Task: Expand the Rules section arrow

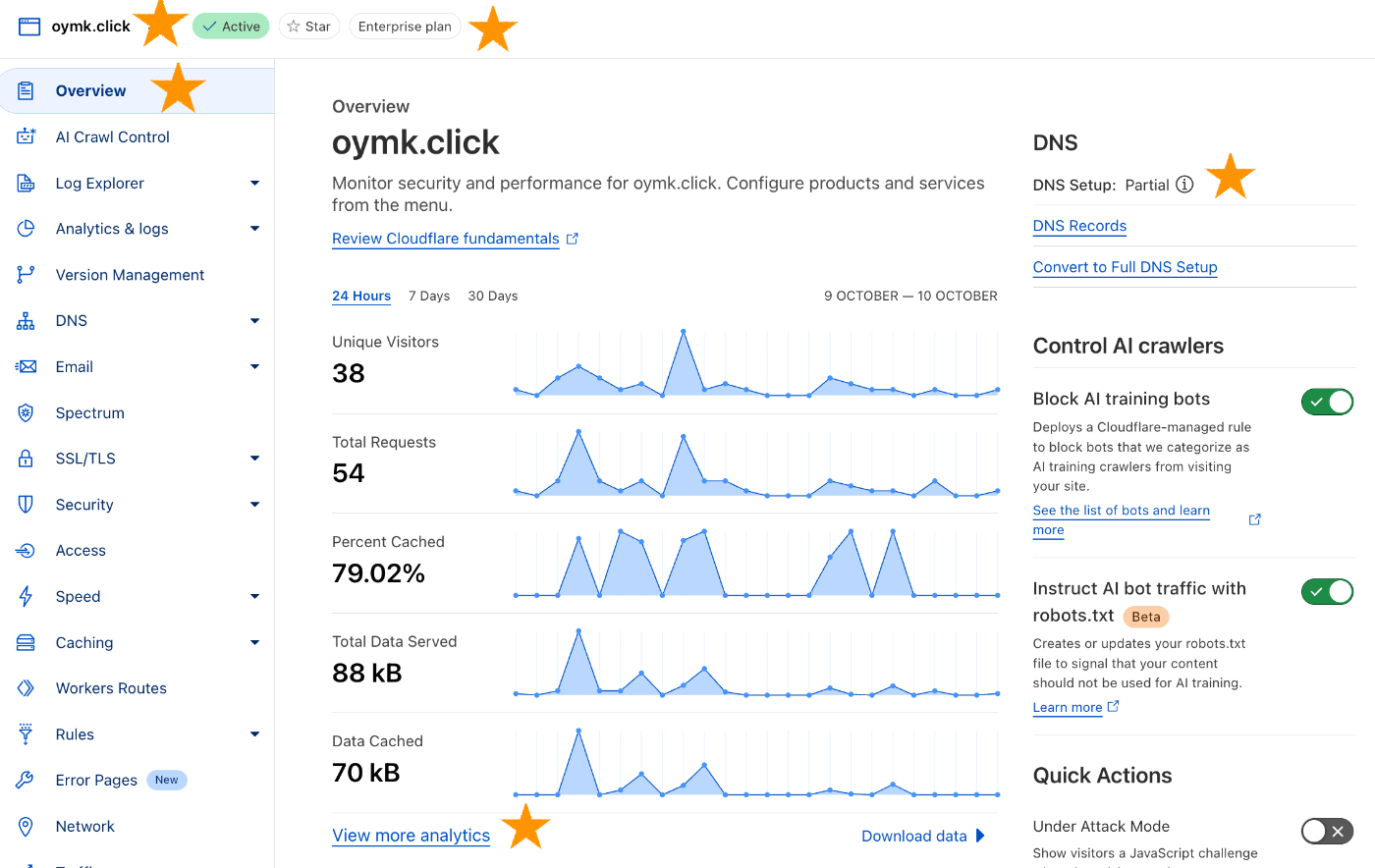Action: (254, 734)
